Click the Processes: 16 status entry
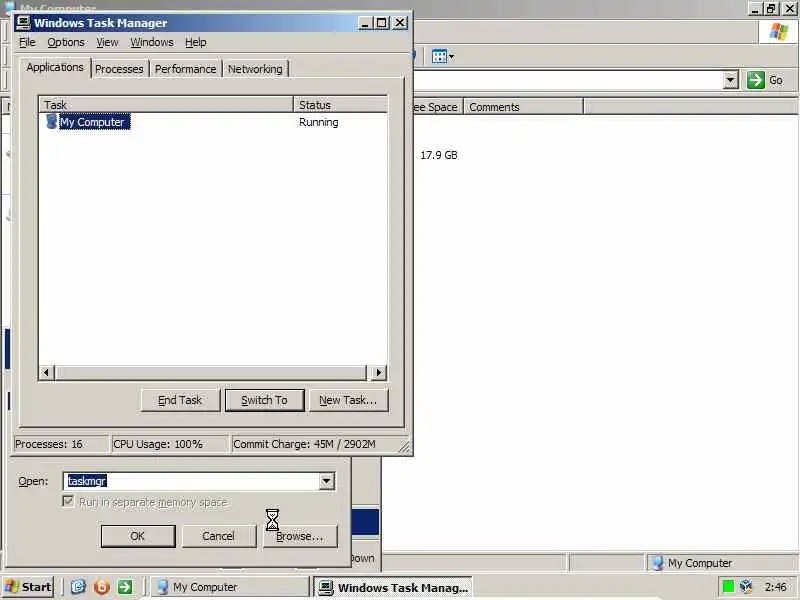The width and height of the screenshot is (800, 600). [x=60, y=444]
